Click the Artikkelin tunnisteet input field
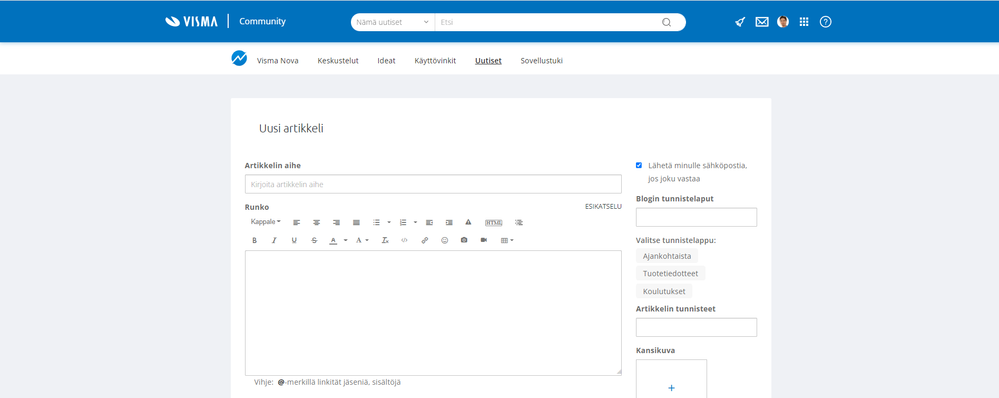This screenshot has height=398, width=999. click(696, 327)
